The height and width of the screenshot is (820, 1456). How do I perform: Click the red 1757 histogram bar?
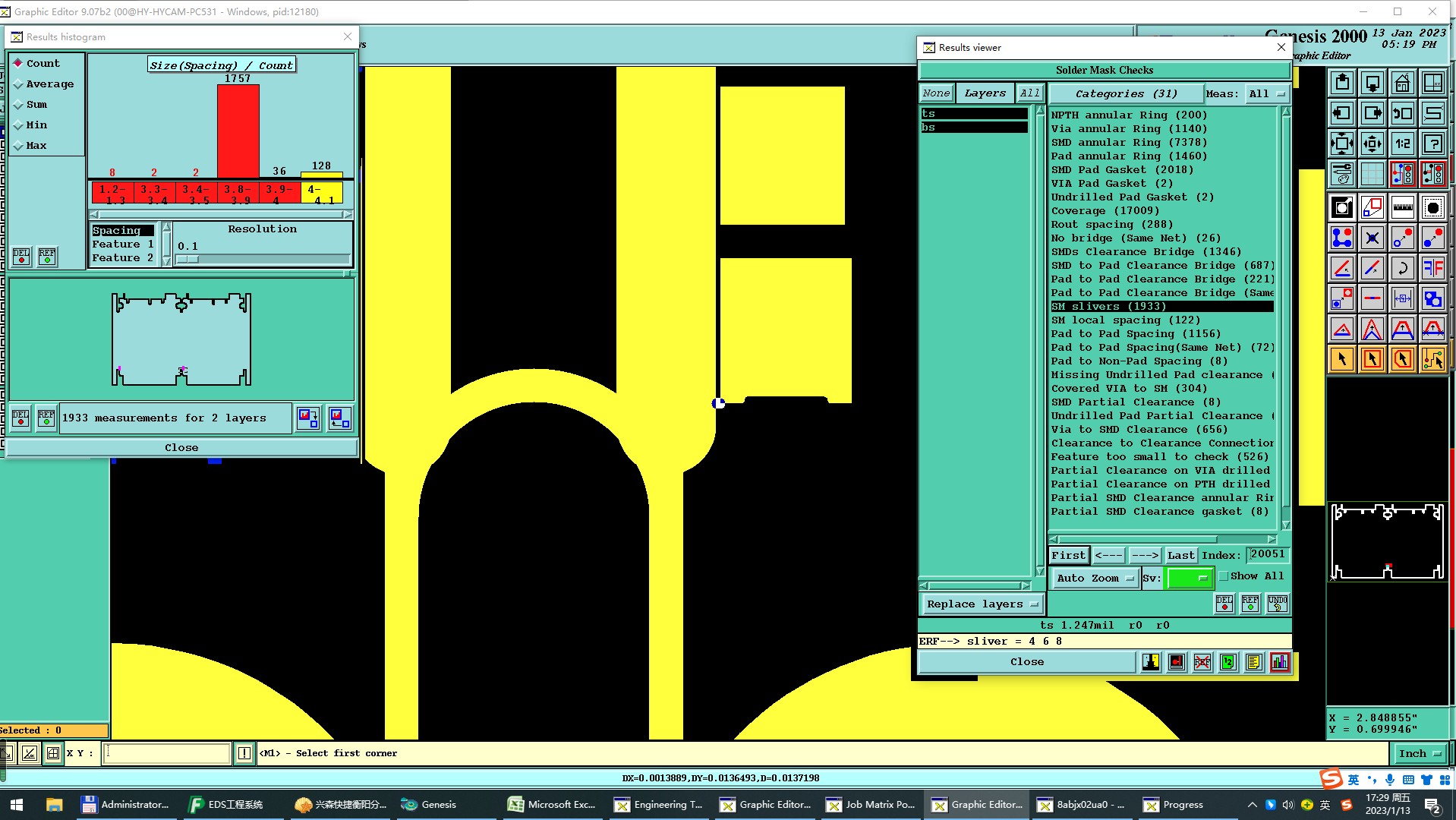(x=238, y=131)
